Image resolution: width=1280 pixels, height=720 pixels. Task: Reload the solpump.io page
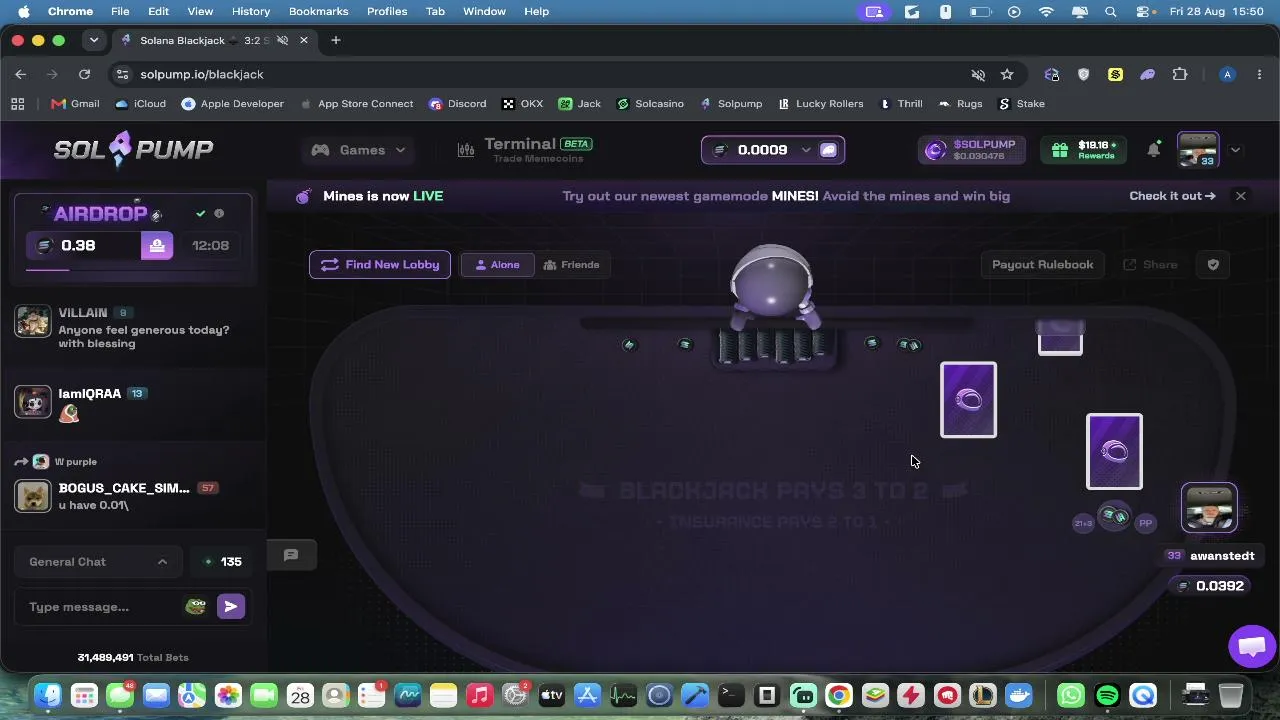(84, 74)
